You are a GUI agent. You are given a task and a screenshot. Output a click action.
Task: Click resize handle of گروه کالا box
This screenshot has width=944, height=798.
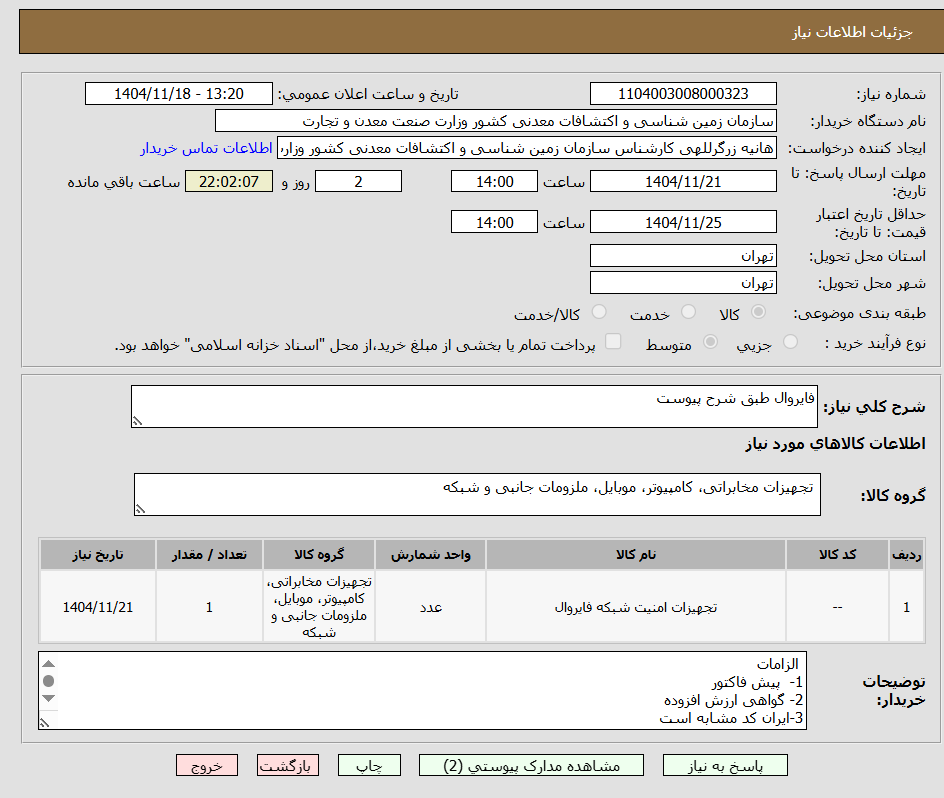pyautogui.click(x=141, y=509)
